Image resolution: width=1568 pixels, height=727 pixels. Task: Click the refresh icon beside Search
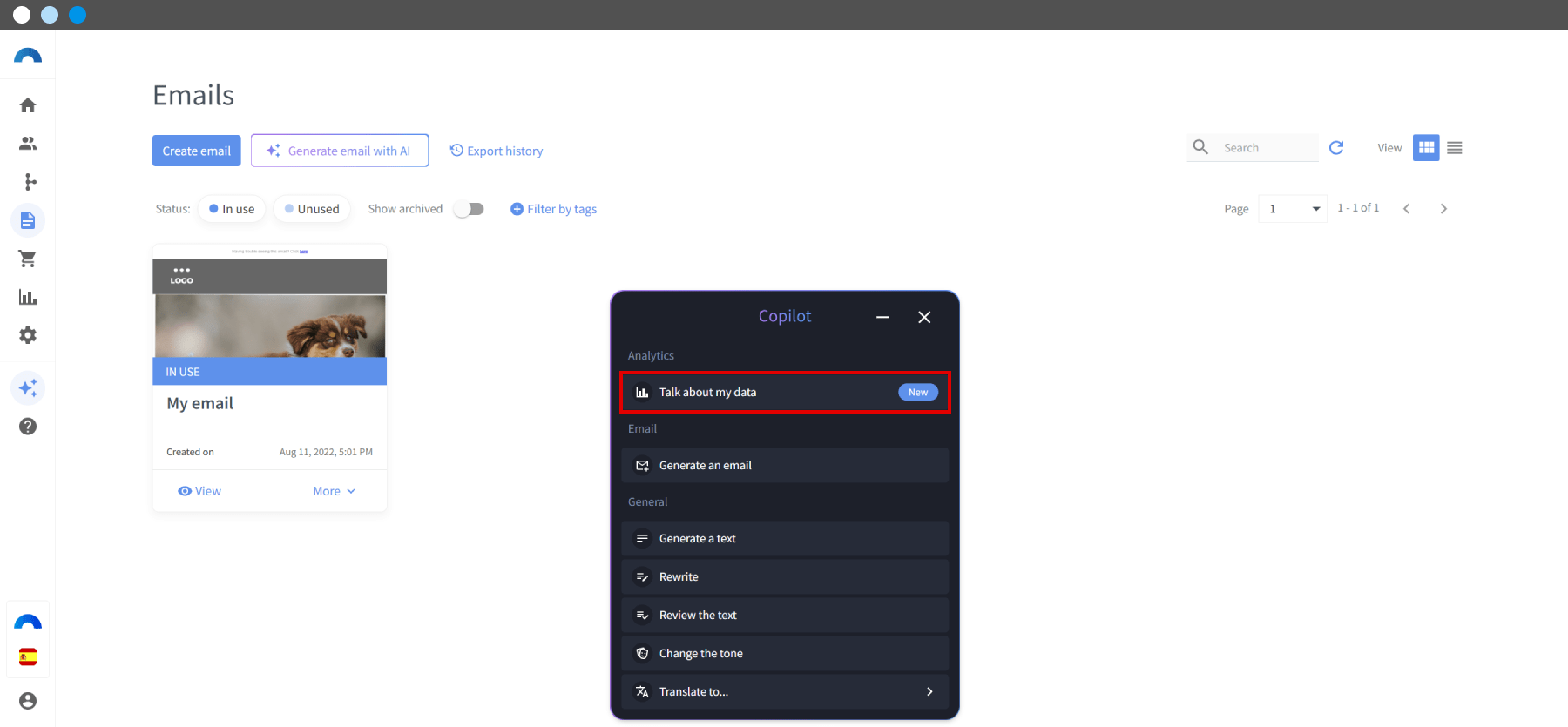pyautogui.click(x=1336, y=148)
